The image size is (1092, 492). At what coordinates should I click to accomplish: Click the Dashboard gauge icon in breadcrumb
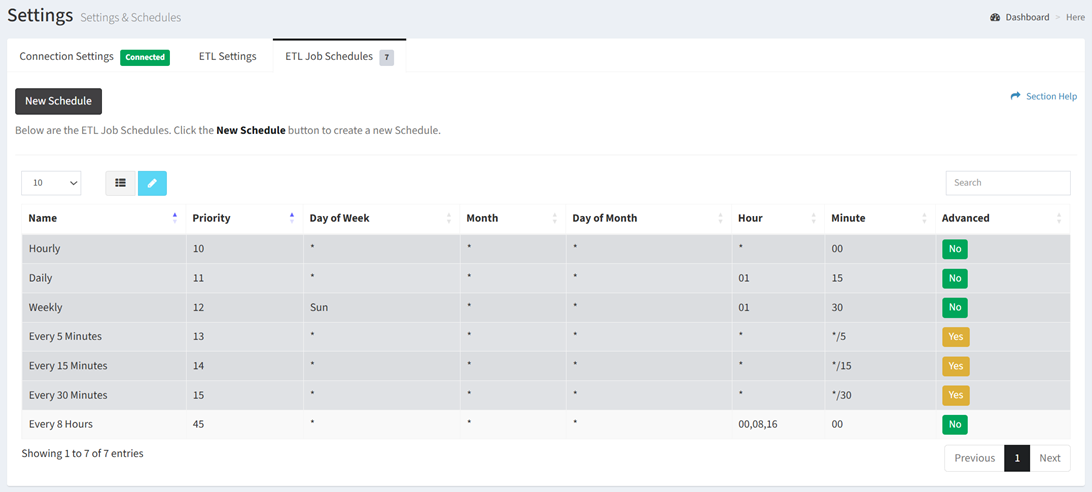click(x=995, y=17)
